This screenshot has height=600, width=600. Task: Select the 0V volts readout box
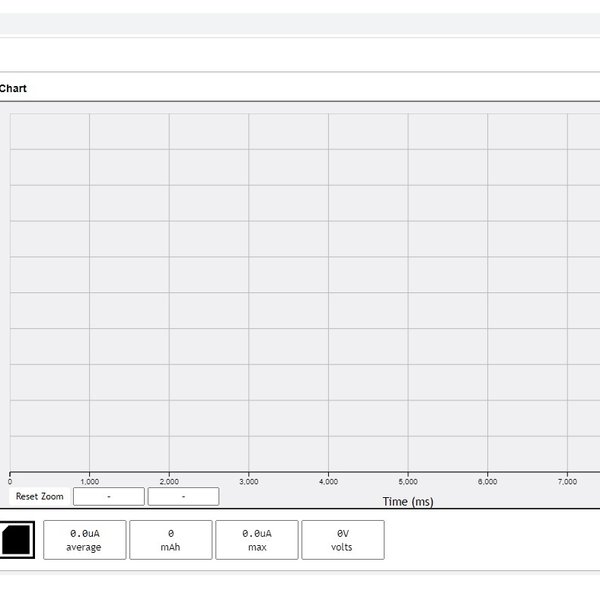pos(342,540)
